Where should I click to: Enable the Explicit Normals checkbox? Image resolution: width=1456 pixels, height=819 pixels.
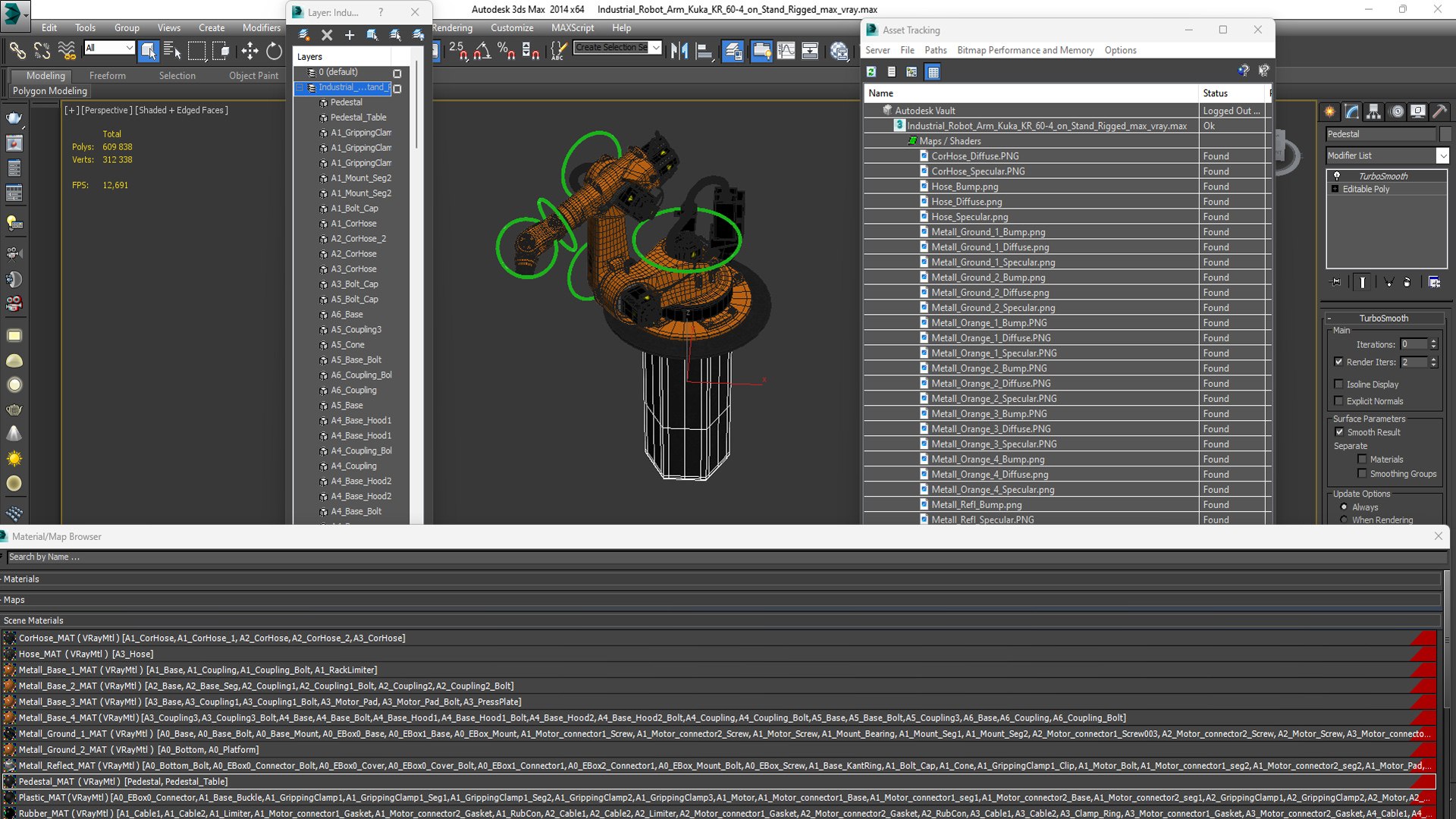tap(1338, 400)
